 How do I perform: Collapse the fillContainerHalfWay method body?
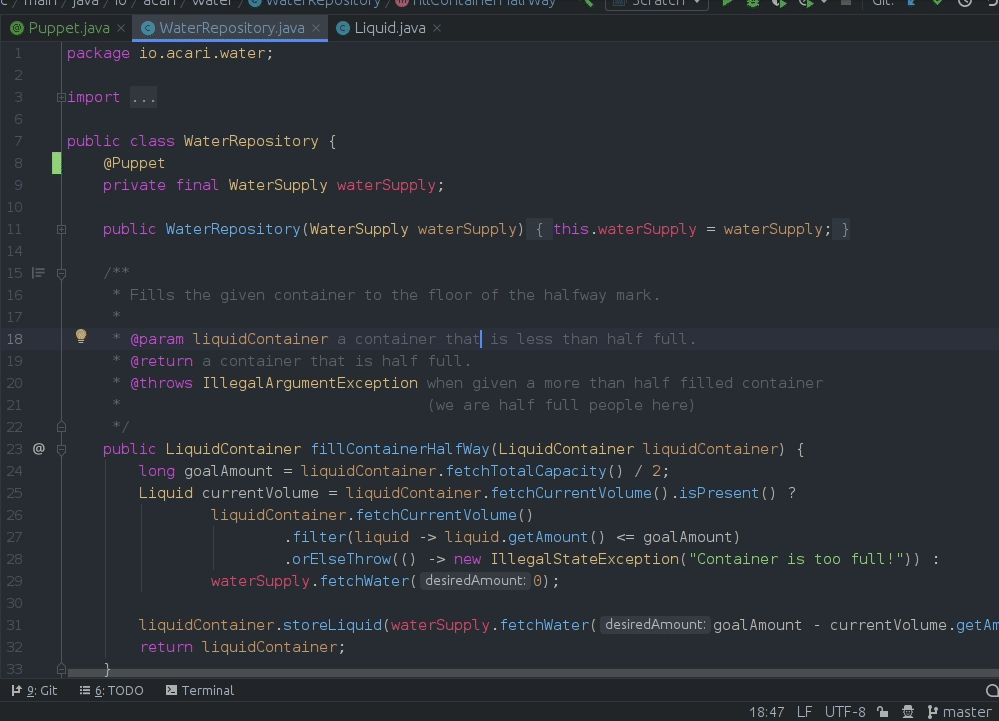click(x=60, y=448)
